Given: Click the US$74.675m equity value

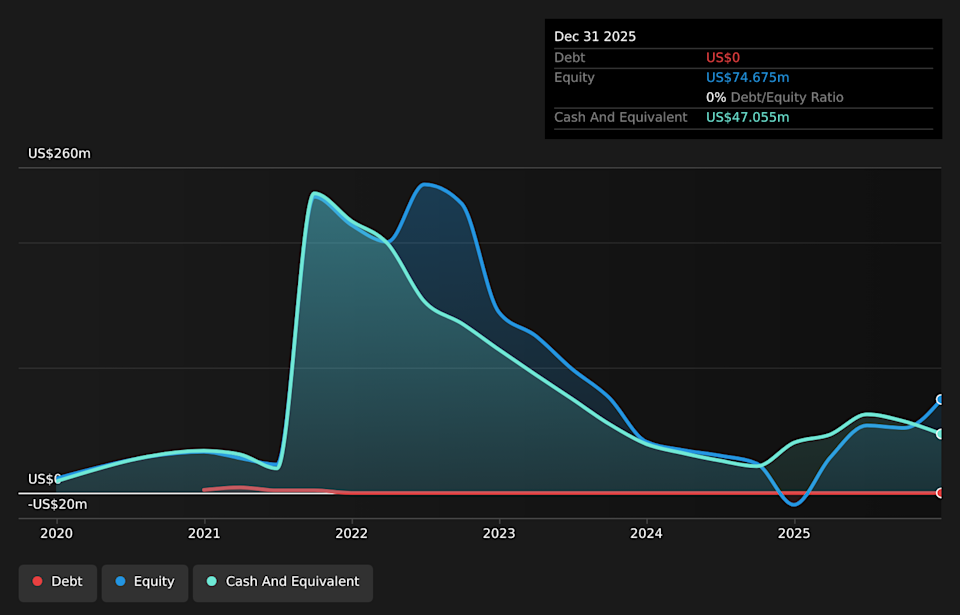Looking at the screenshot, I should click(747, 78).
